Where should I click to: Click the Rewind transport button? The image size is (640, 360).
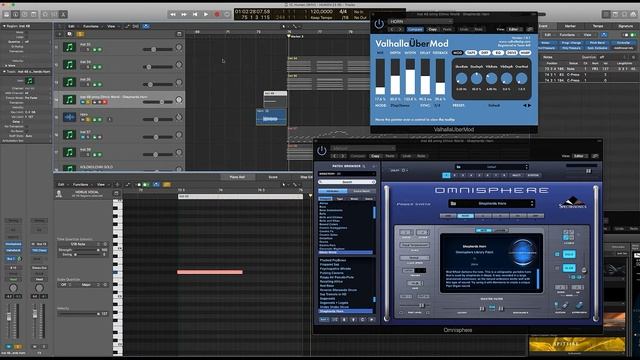[x=173, y=14]
